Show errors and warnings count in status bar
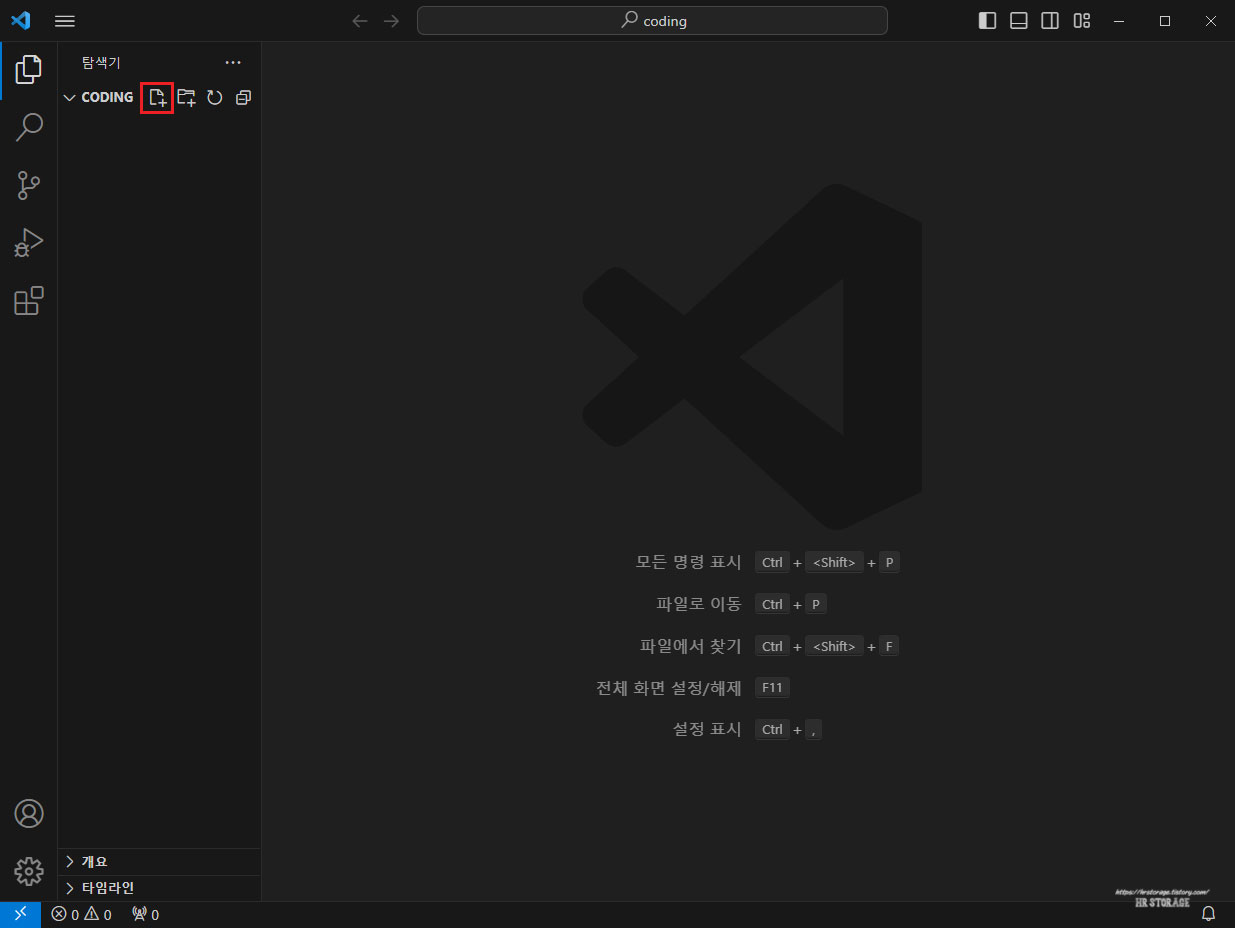Viewport: 1235px width, 928px height. point(81,914)
